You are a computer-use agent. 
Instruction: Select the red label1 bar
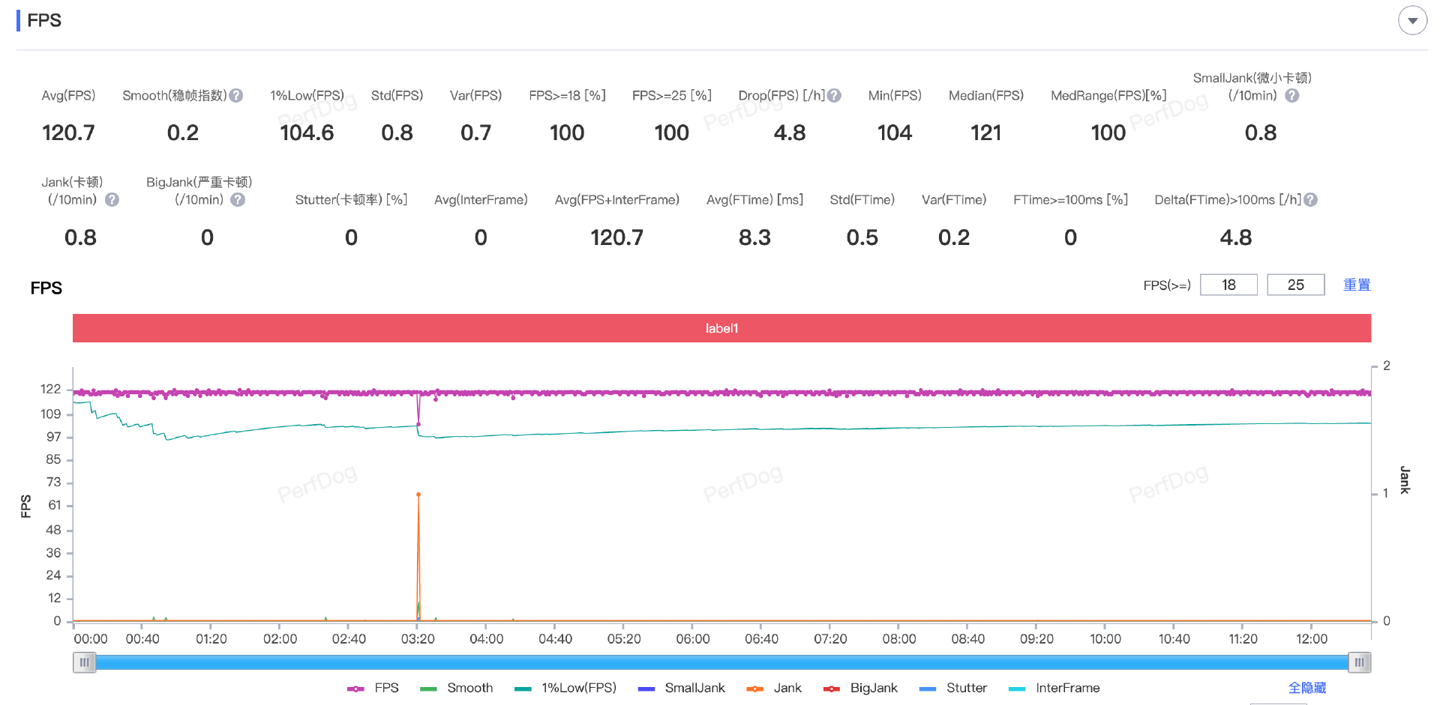721,328
